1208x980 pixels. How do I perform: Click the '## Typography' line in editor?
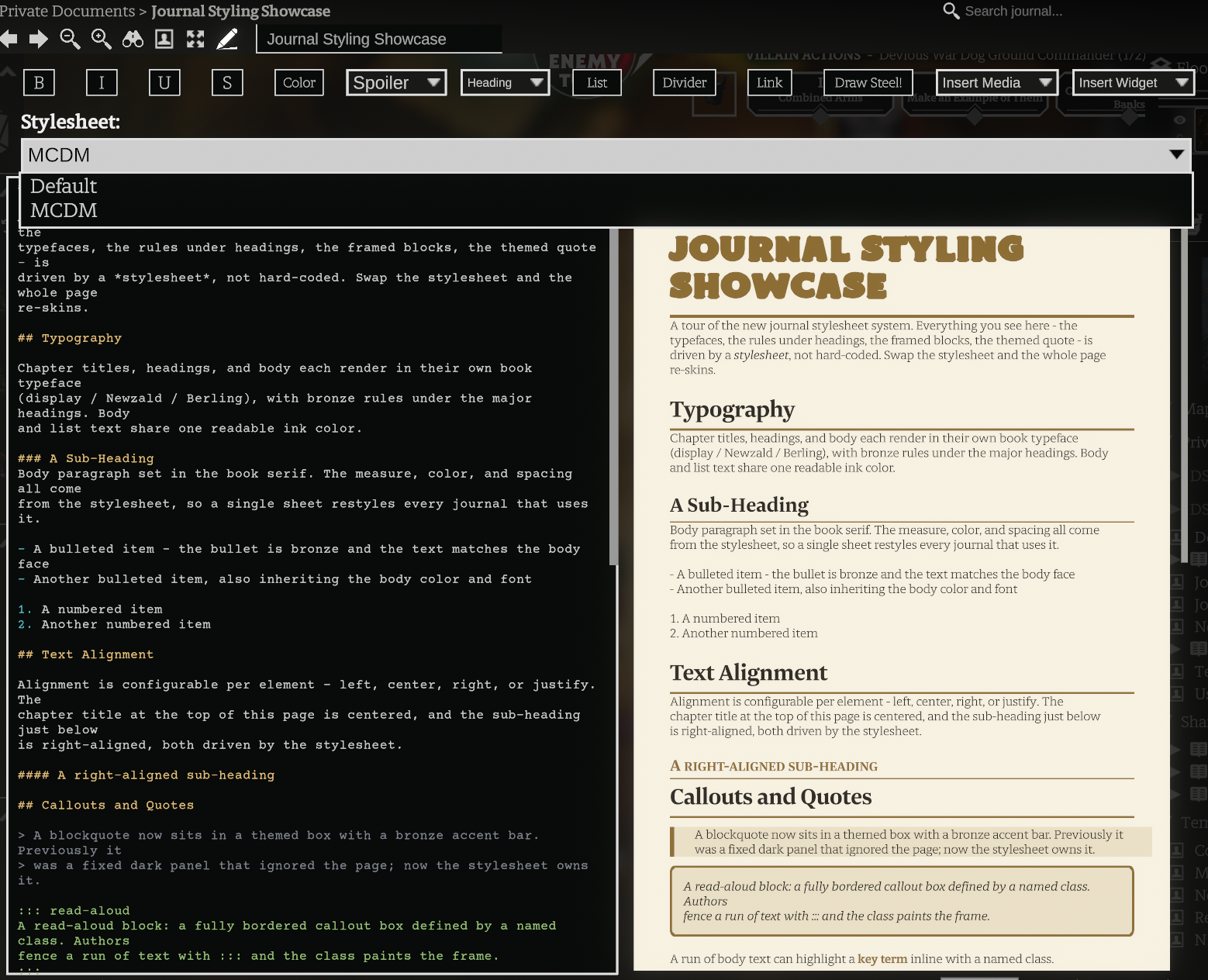click(x=70, y=338)
